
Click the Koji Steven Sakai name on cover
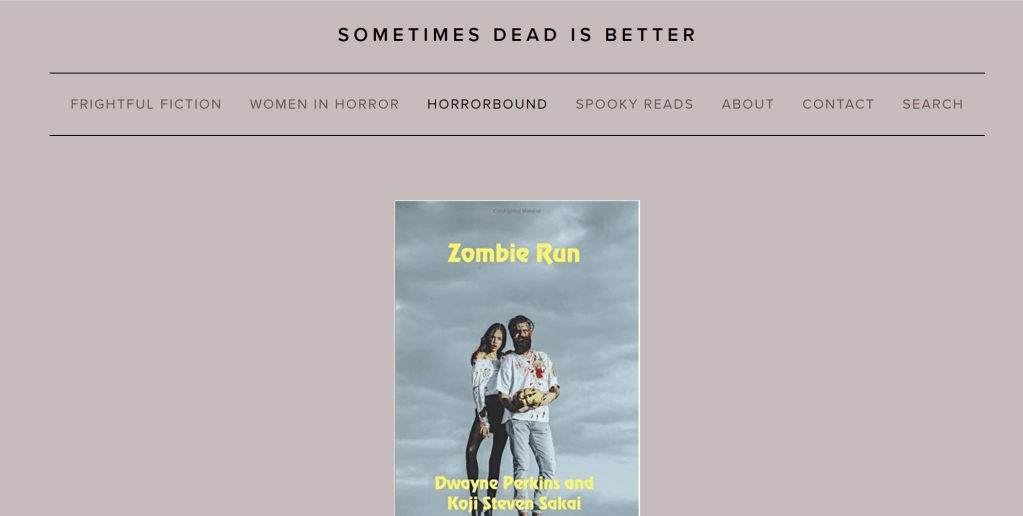coord(515,503)
